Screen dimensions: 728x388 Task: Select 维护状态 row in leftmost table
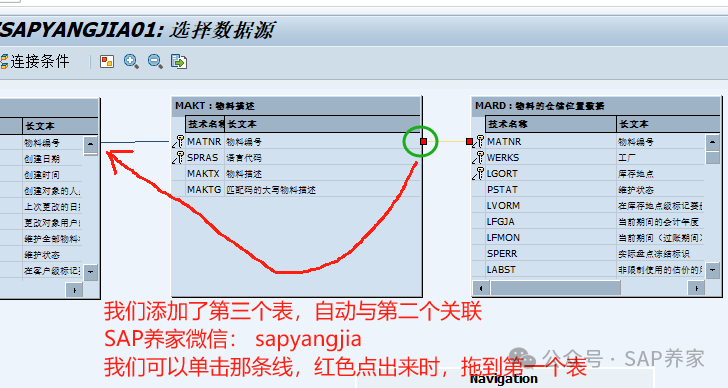[x=42, y=255]
